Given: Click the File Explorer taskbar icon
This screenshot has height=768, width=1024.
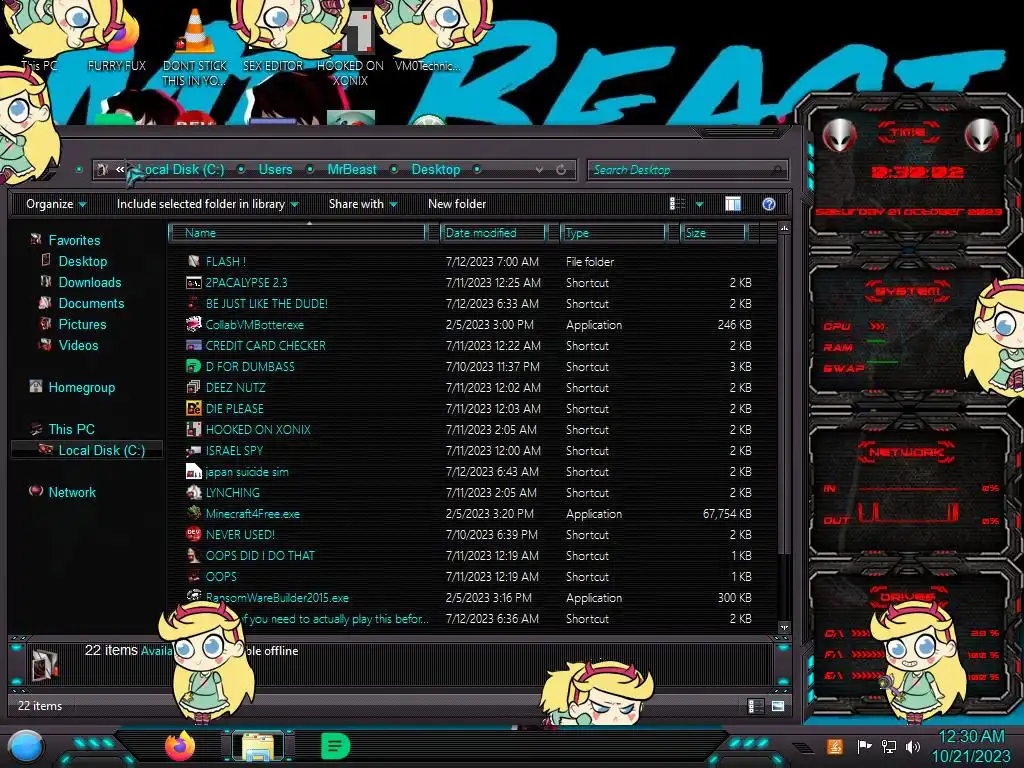Looking at the screenshot, I should click(258, 746).
